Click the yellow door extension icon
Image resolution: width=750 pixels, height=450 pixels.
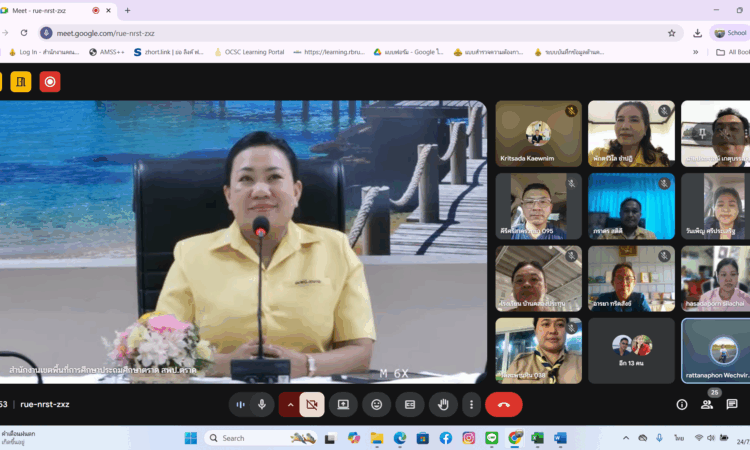point(21,82)
